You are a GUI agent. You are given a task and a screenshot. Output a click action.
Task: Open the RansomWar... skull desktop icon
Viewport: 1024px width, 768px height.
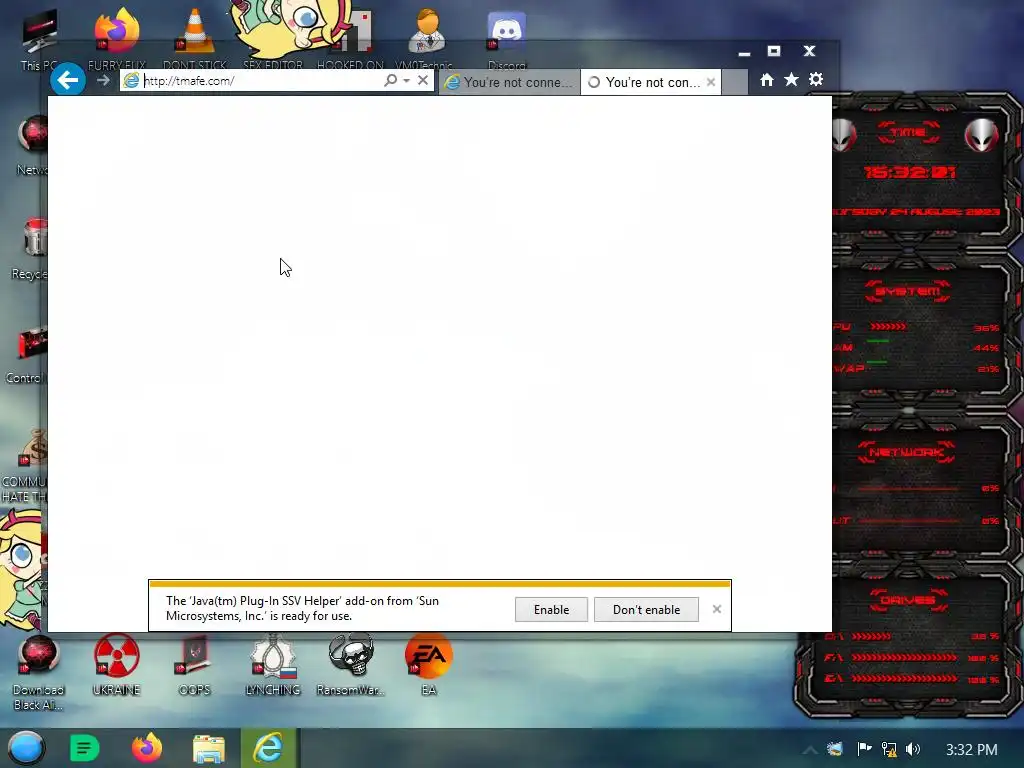click(351, 665)
